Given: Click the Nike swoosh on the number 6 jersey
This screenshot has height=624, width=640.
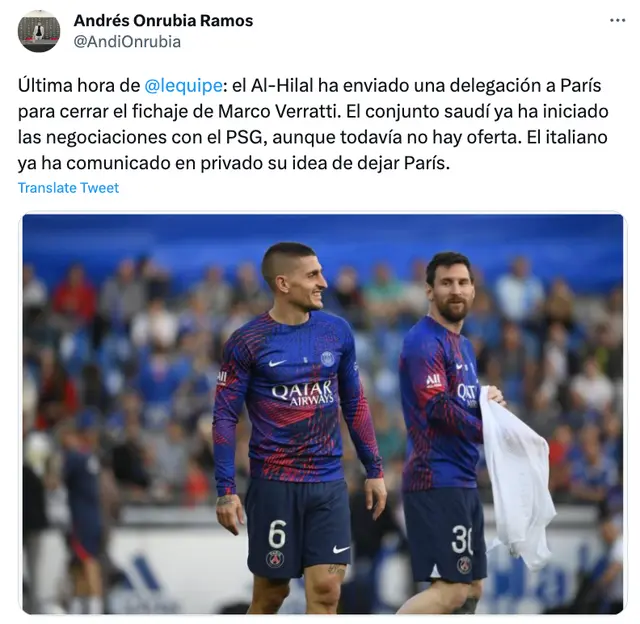Looking at the screenshot, I should pos(278,362).
